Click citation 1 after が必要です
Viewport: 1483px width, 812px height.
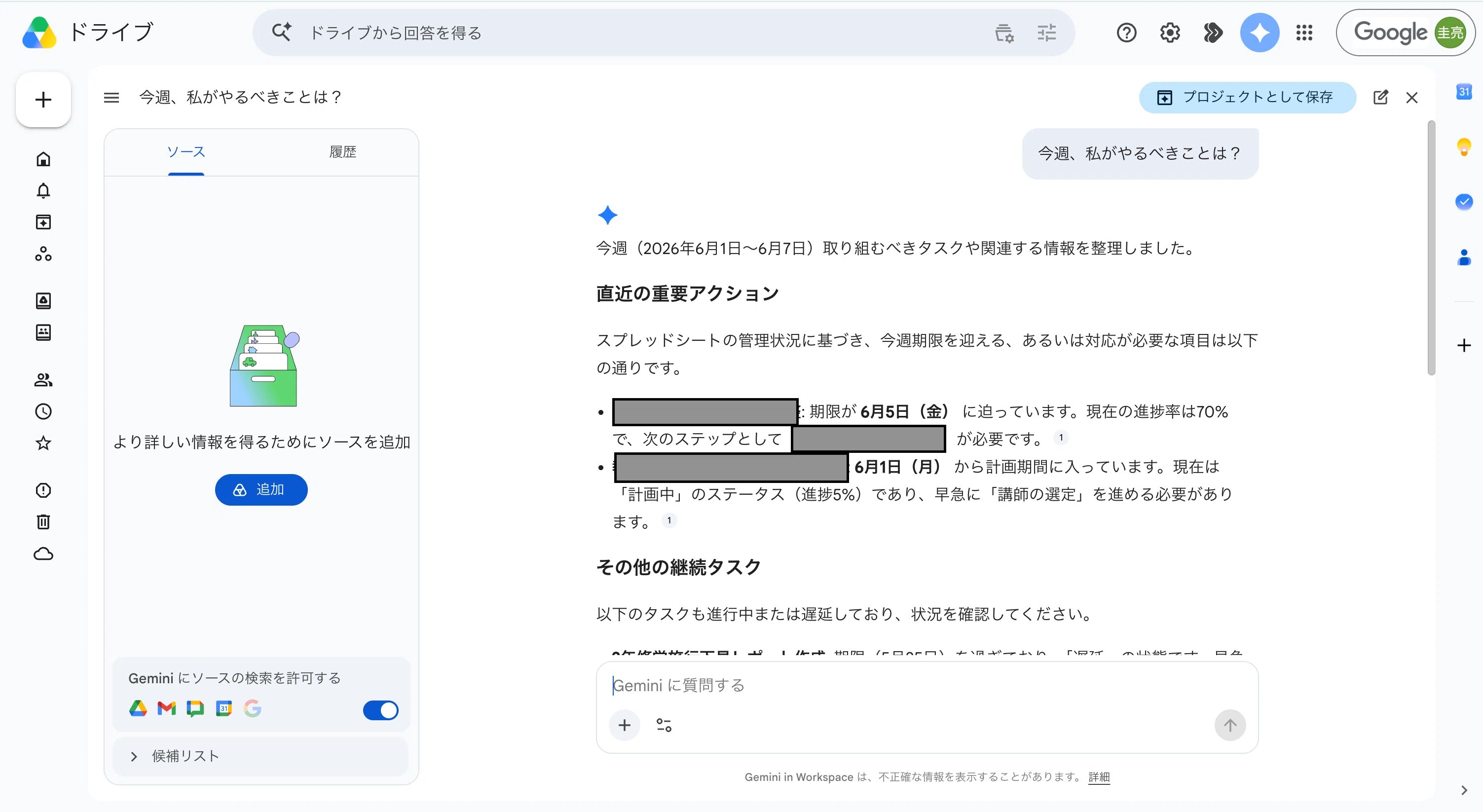[1061, 438]
